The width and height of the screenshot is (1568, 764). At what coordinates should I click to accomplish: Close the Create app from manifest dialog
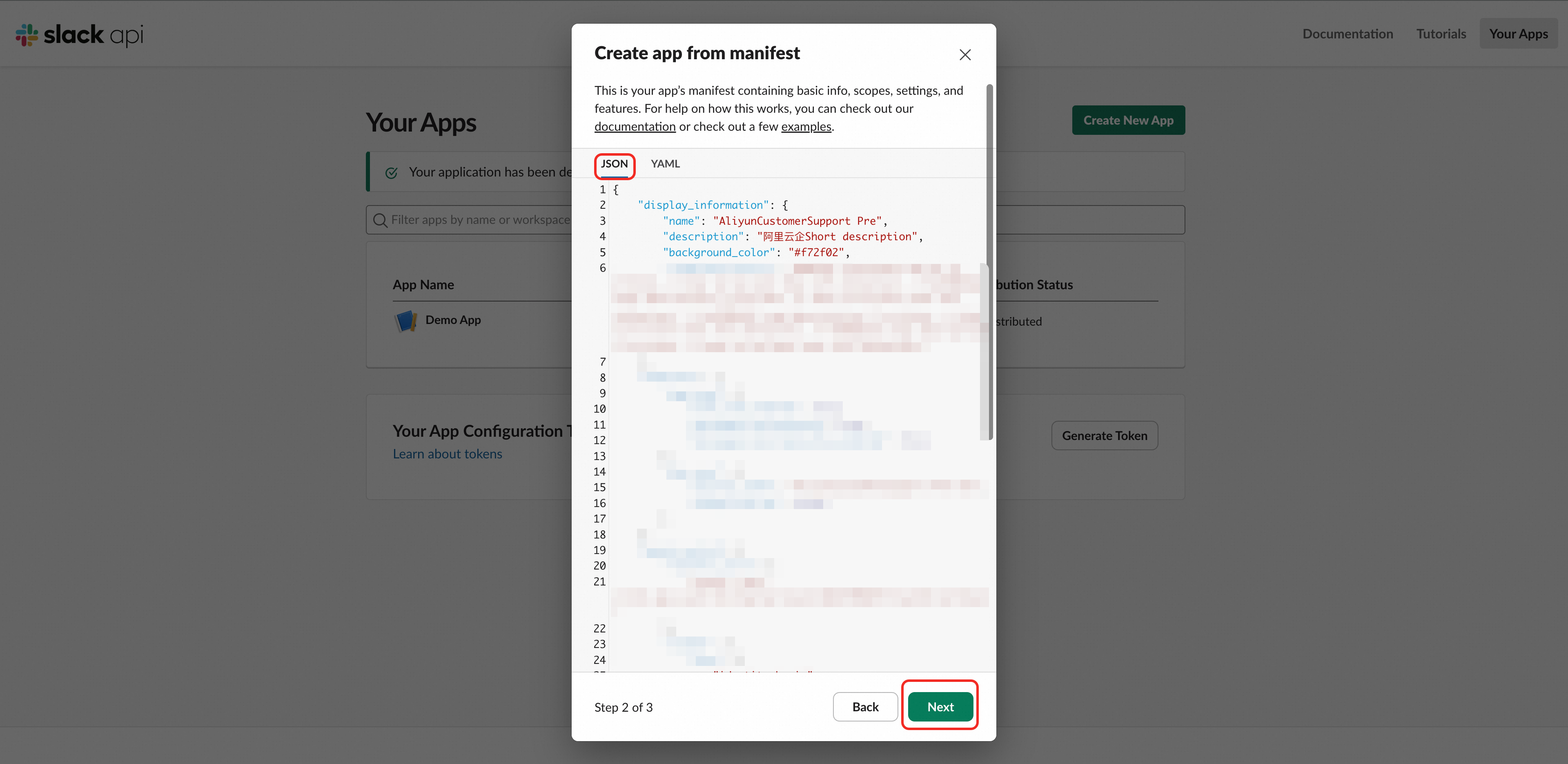(965, 55)
